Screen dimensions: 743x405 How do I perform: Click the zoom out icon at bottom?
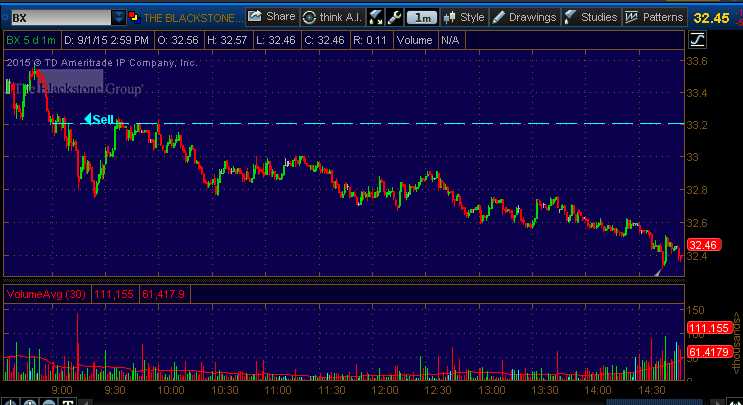coord(49,400)
